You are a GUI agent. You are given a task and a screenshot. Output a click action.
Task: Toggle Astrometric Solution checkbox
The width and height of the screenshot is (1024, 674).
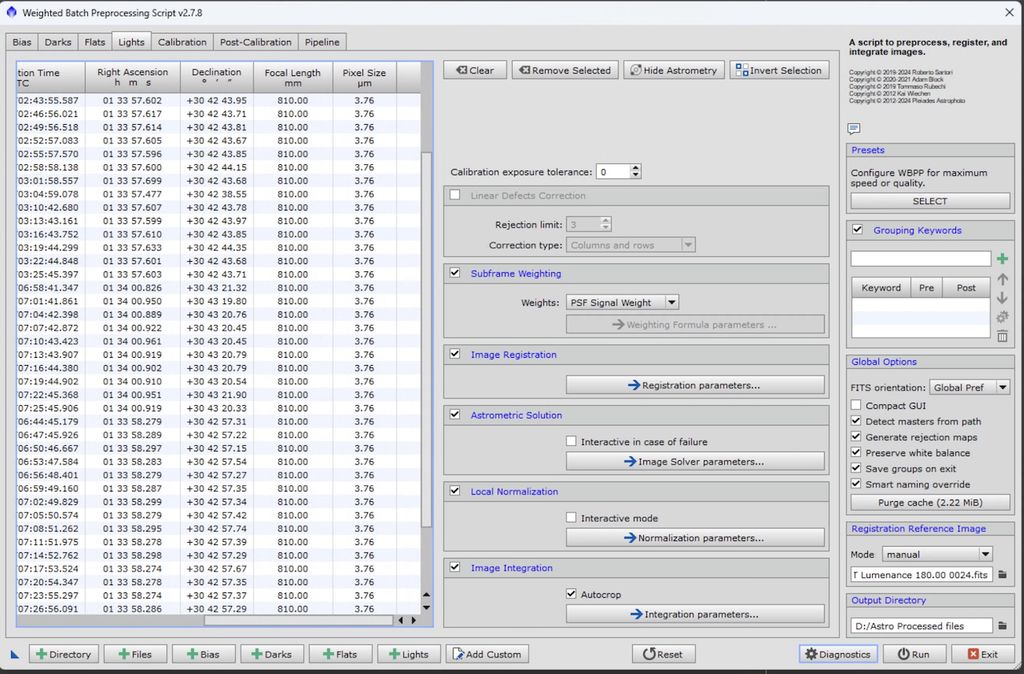pyautogui.click(x=455, y=415)
